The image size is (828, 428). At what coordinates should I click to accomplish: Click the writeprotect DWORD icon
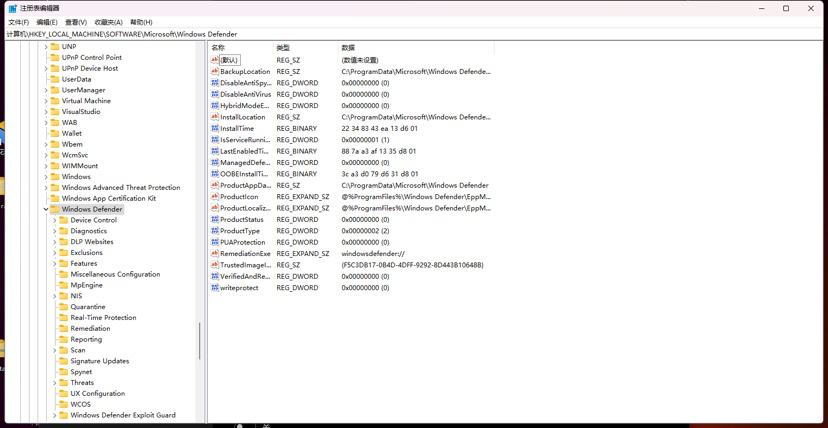click(214, 288)
